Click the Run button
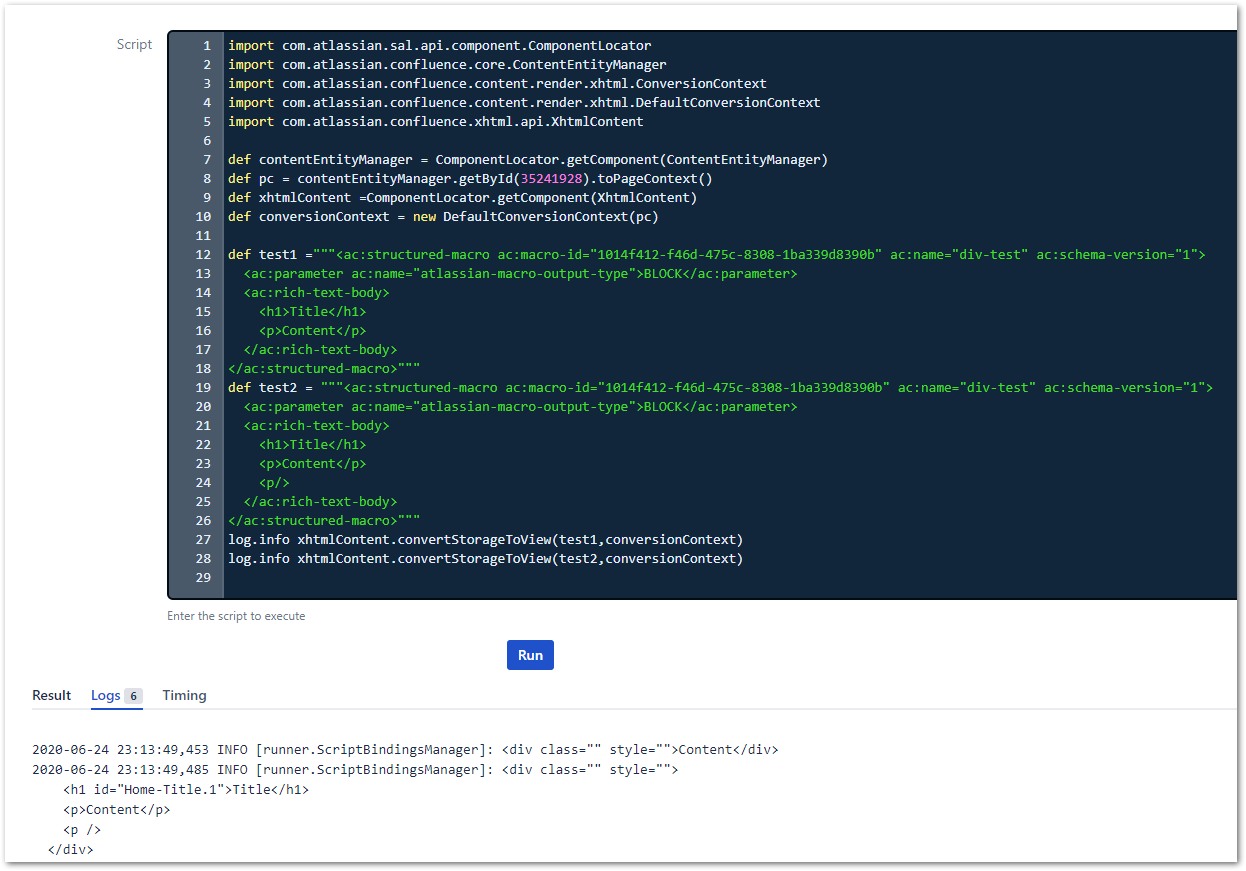The height and width of the screenshot is (871, 1246). (x=530, y=655)
